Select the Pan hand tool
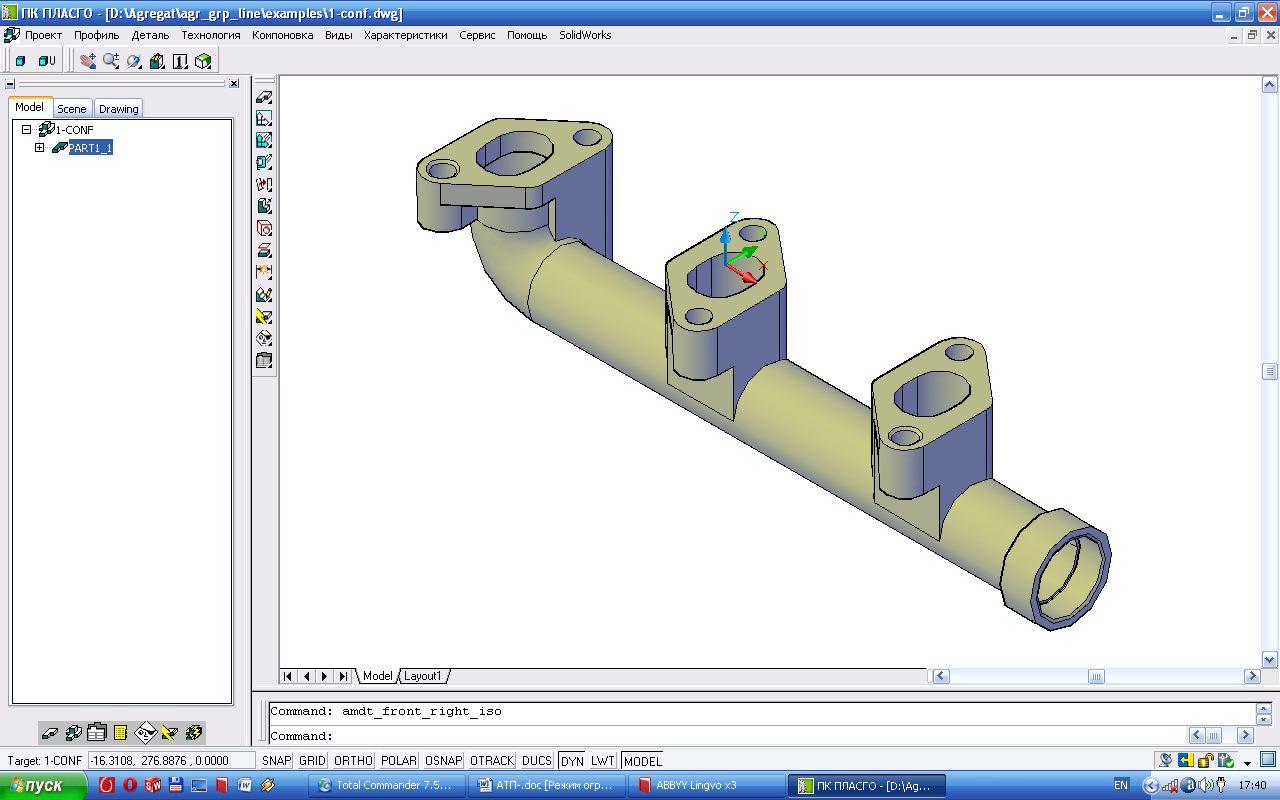 88,61
